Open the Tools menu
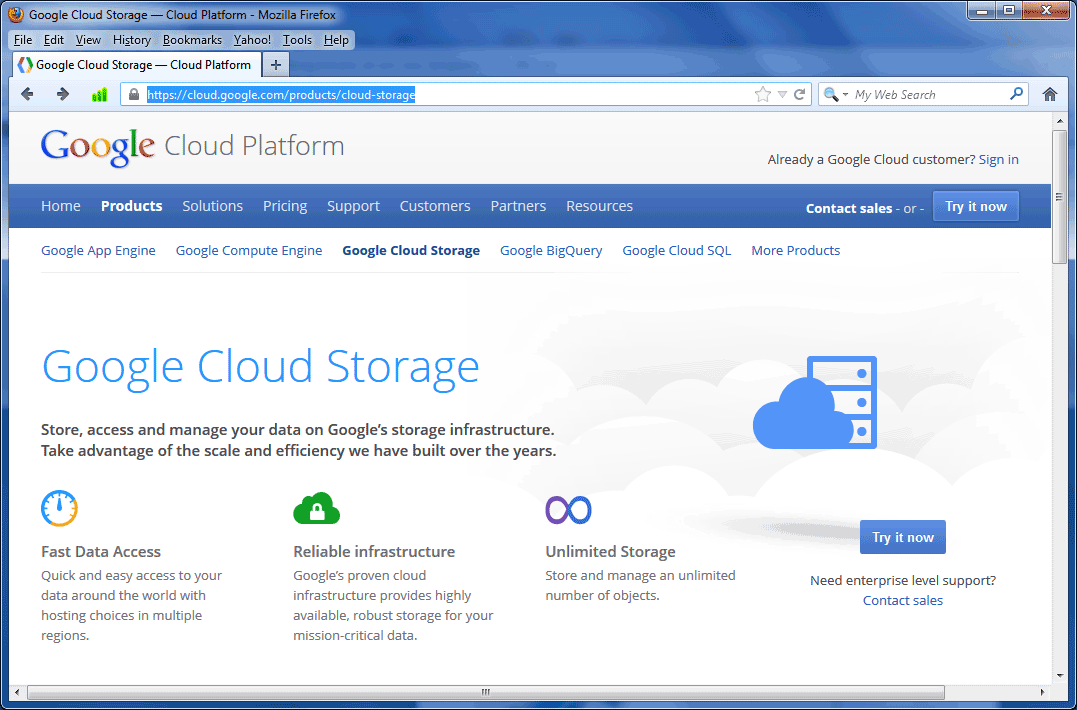Image resolution: width=1077 pixels, height=710 pixels. point(297,40)
